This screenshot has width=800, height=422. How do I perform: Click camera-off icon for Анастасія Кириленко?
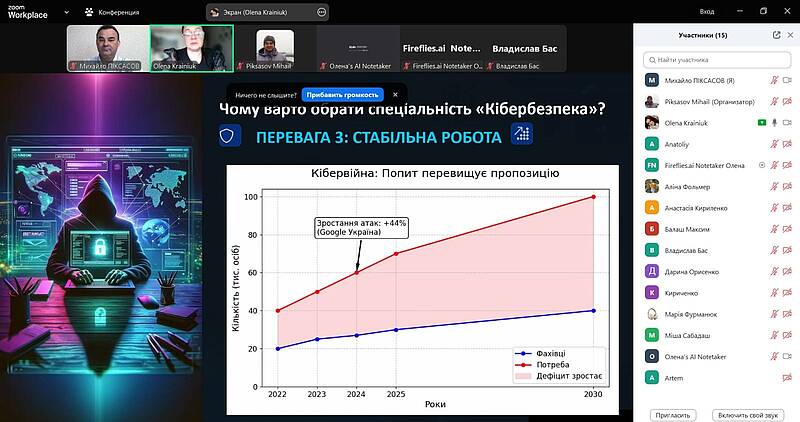click(787, 208)
